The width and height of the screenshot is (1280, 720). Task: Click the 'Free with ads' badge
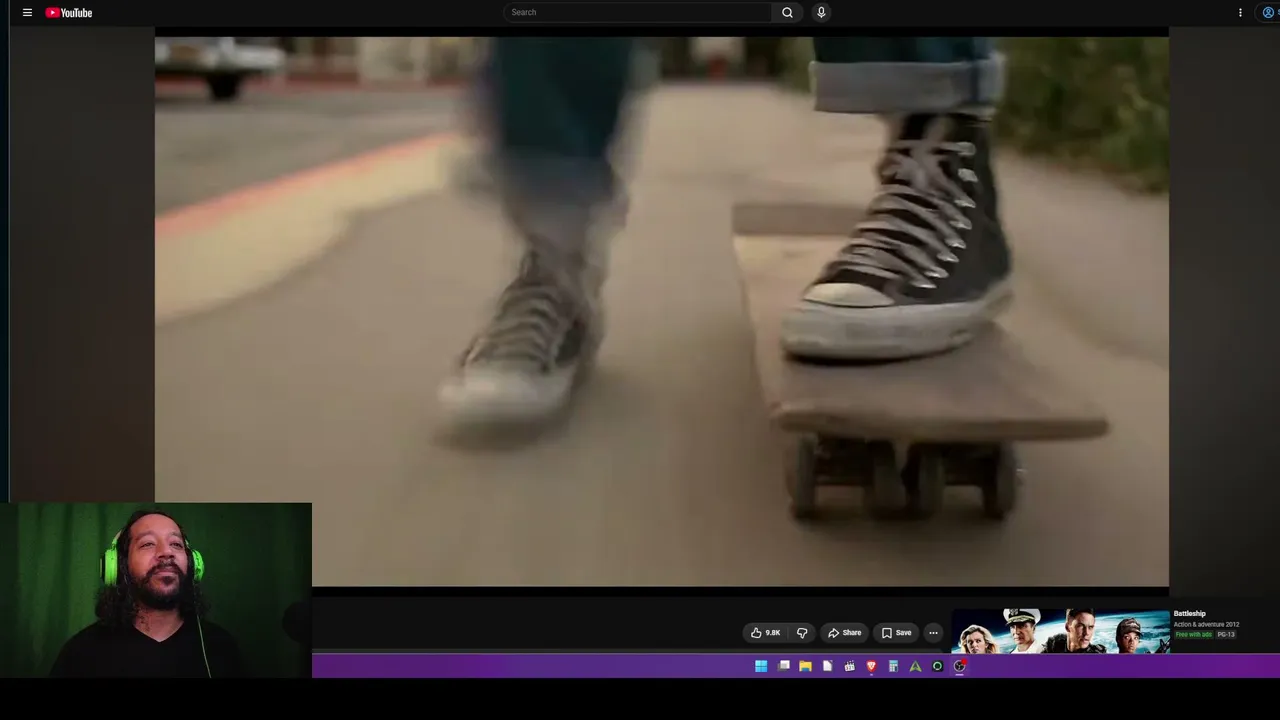(x=1193, y=635)
